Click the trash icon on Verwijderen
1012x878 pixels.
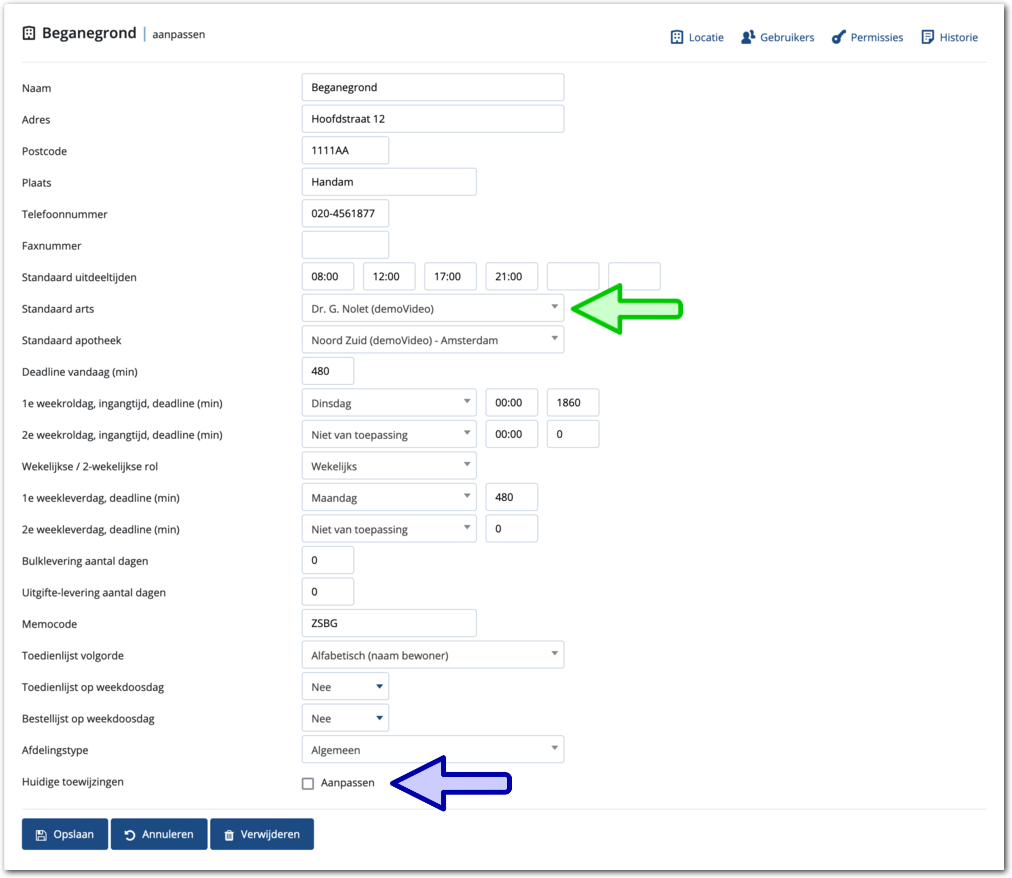229,835
